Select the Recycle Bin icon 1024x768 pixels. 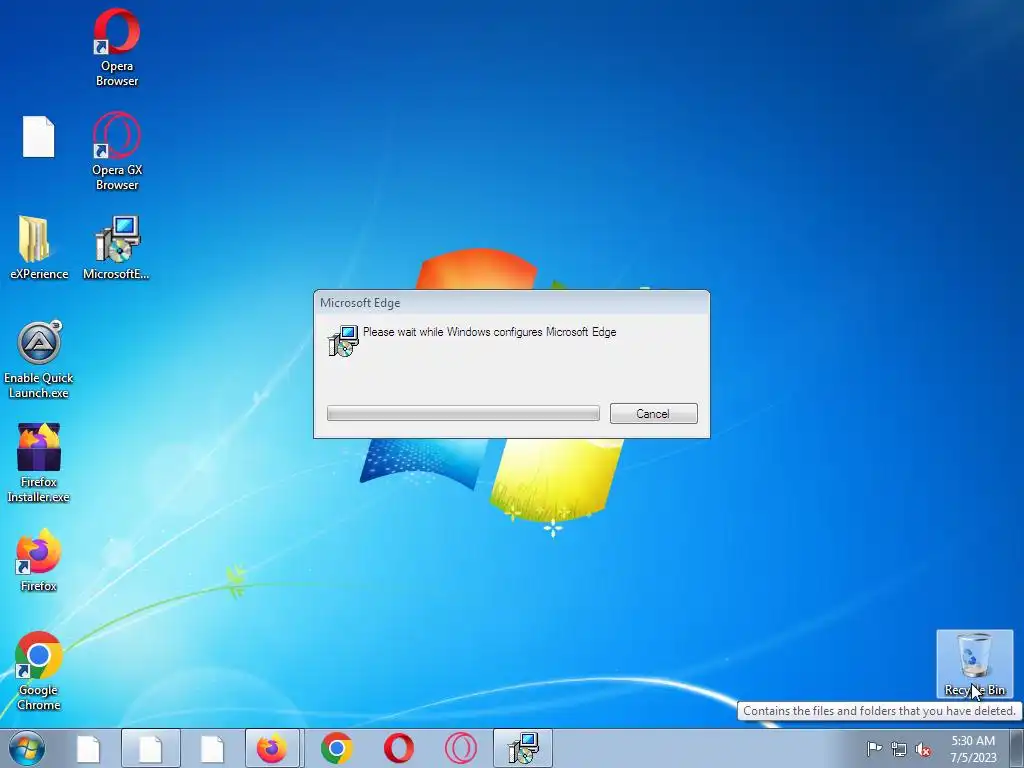[x=974, y=664]
